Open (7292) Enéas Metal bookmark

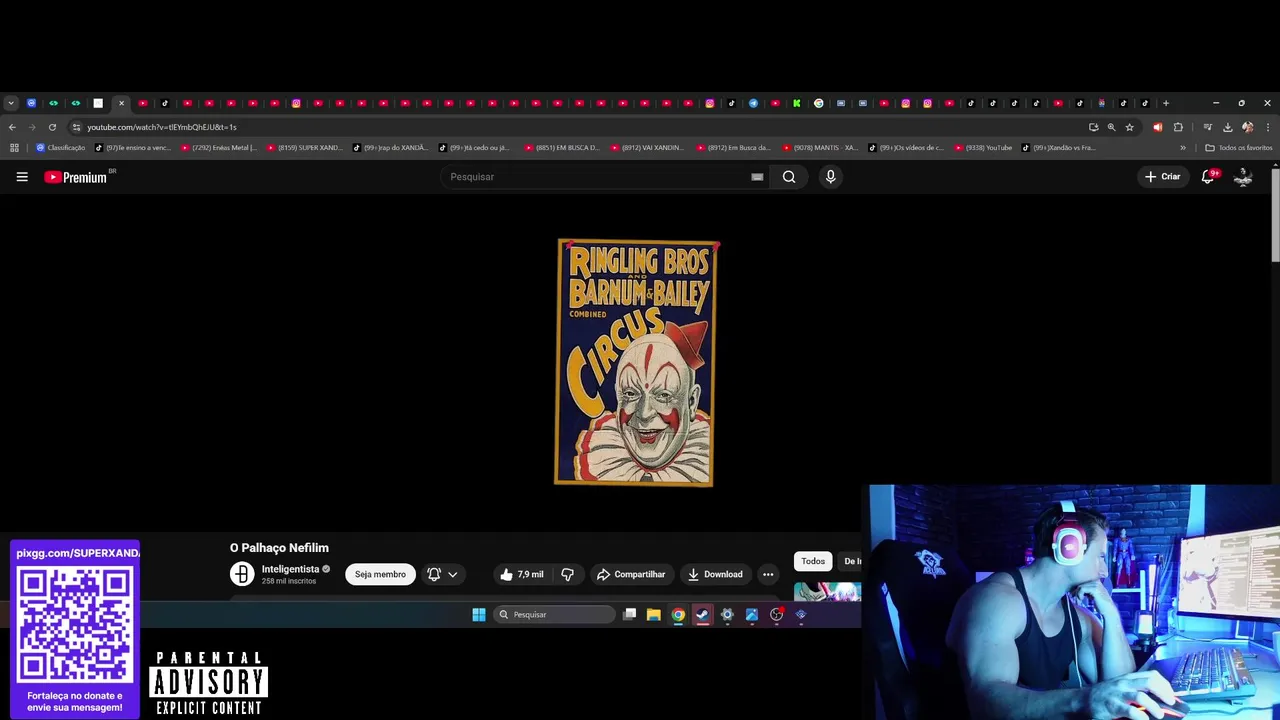coord(218,148)
